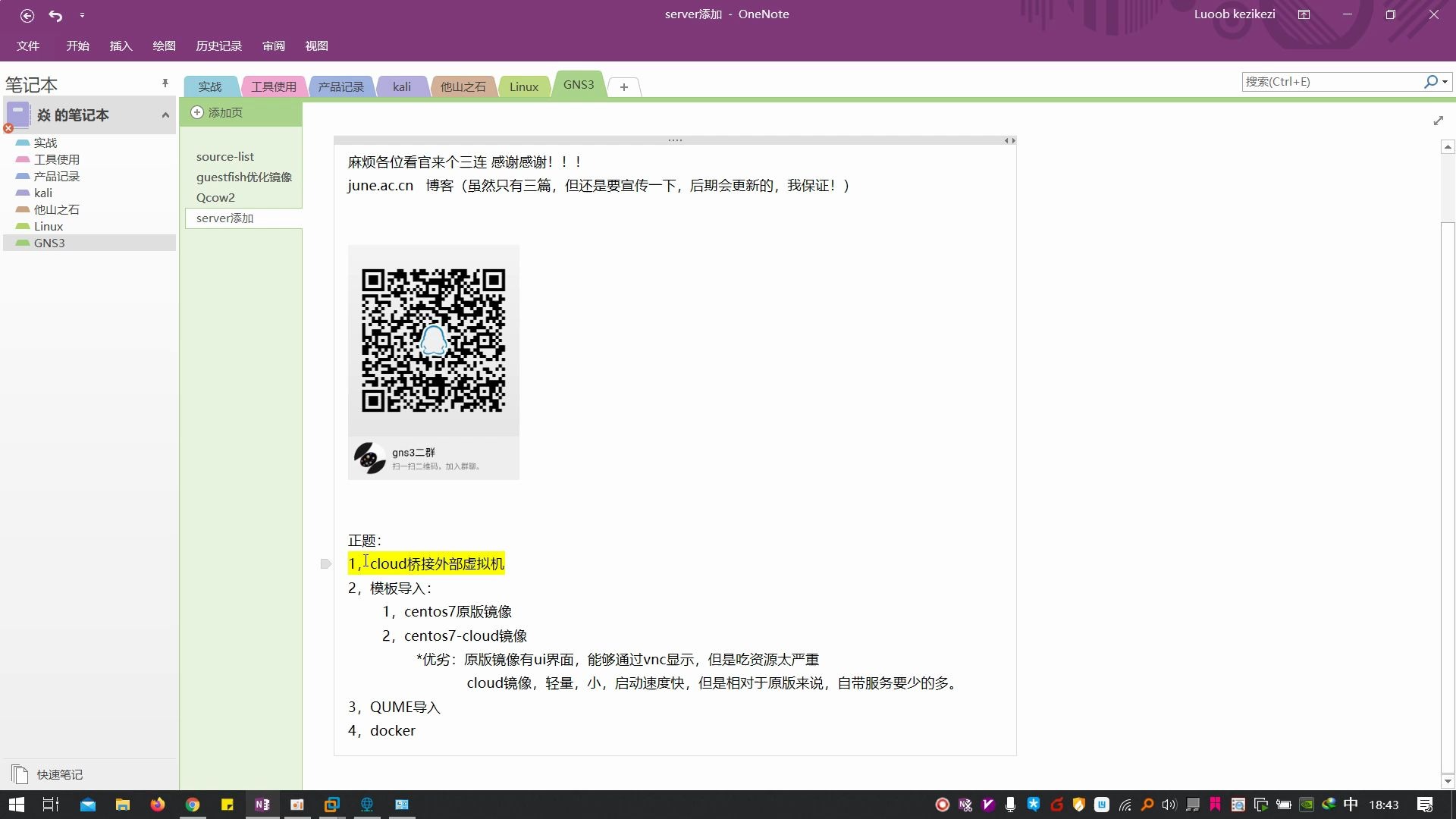The width and height of the screenshot is (1456, 819).
Task: Switch to the 实战 section tab
Action: (x=210, y=86)
